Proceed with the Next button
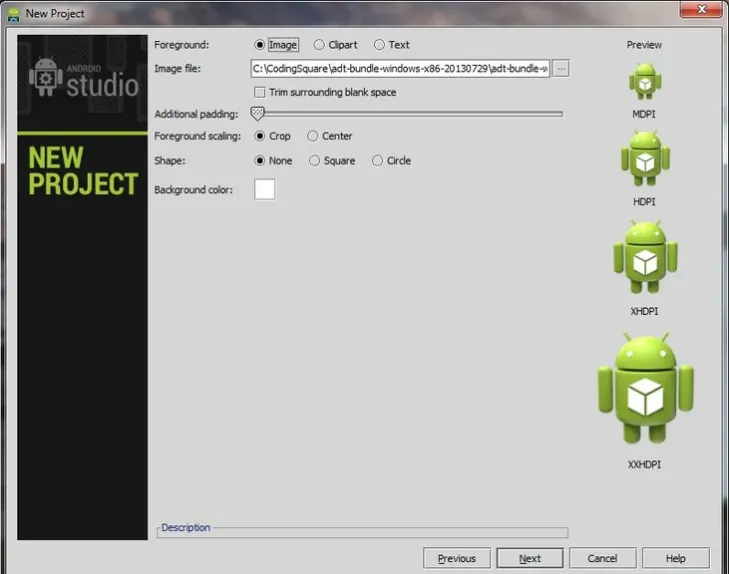The image size is (729, 574). coord(530,558)
